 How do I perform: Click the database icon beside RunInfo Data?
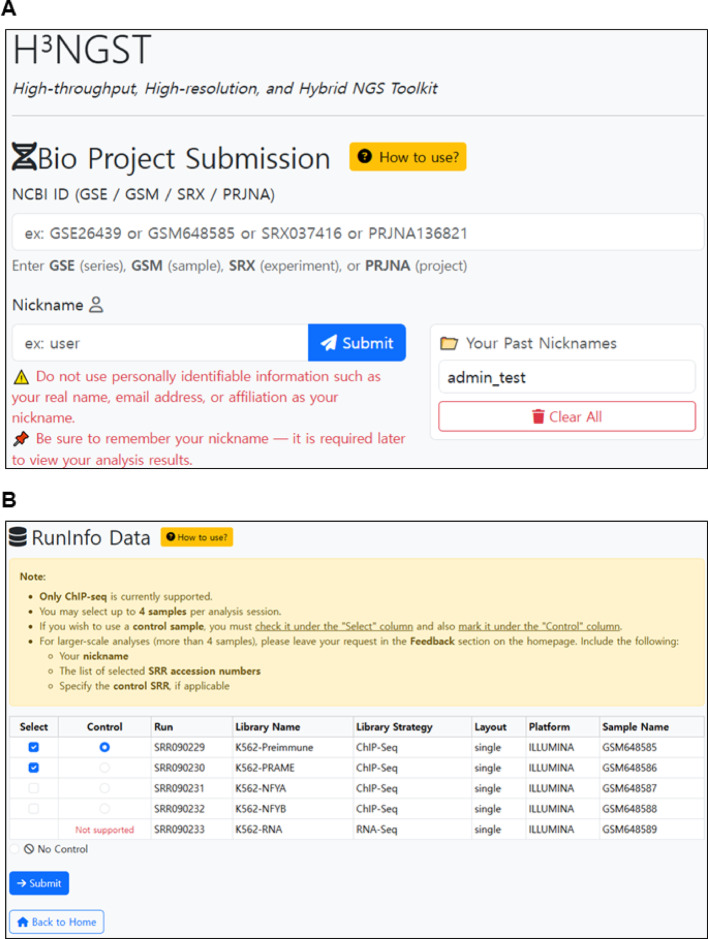click(x=18, y=538)
